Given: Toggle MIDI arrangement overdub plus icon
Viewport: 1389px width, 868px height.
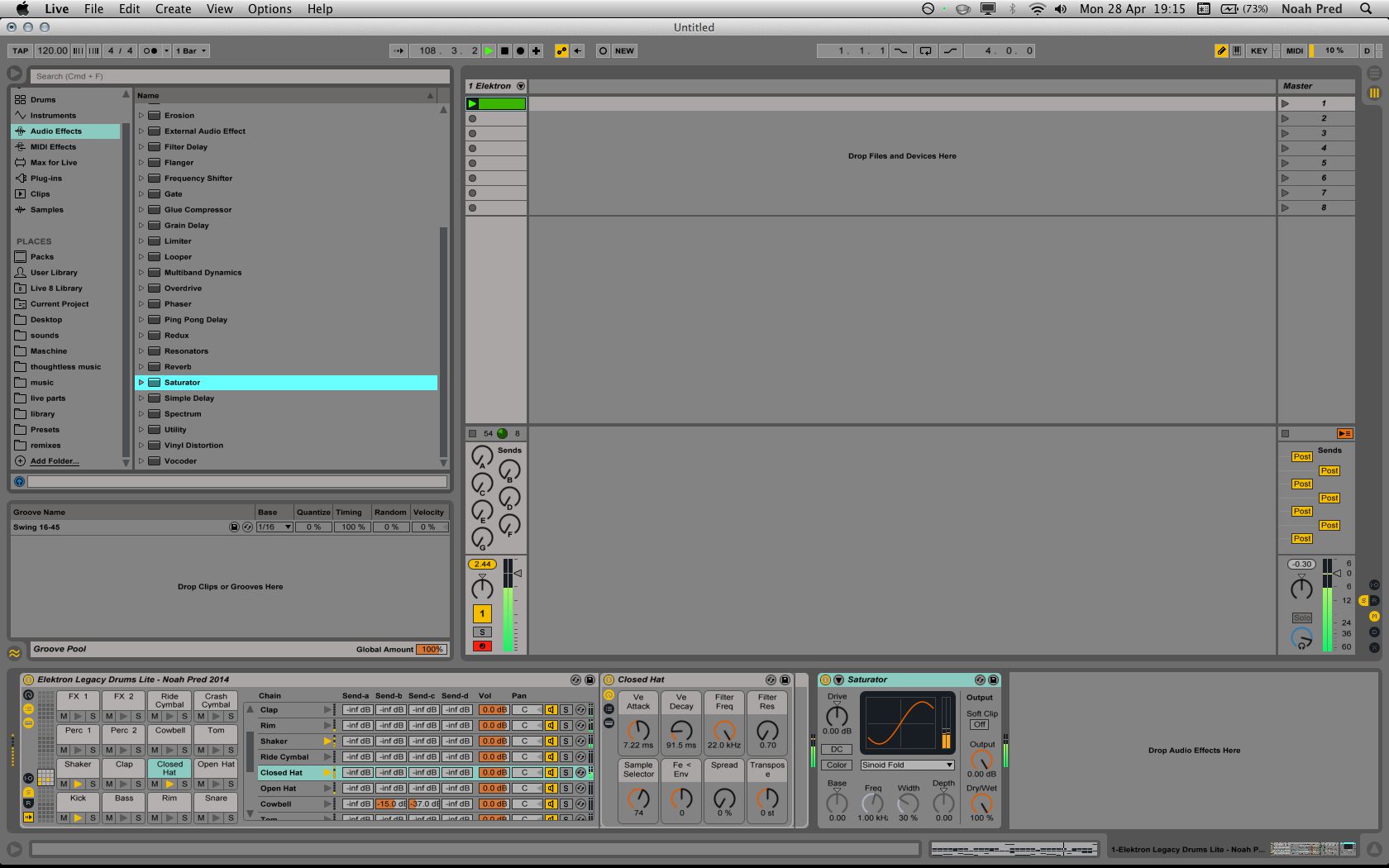Looking at the screenshot, I should [x=536, y=50].
